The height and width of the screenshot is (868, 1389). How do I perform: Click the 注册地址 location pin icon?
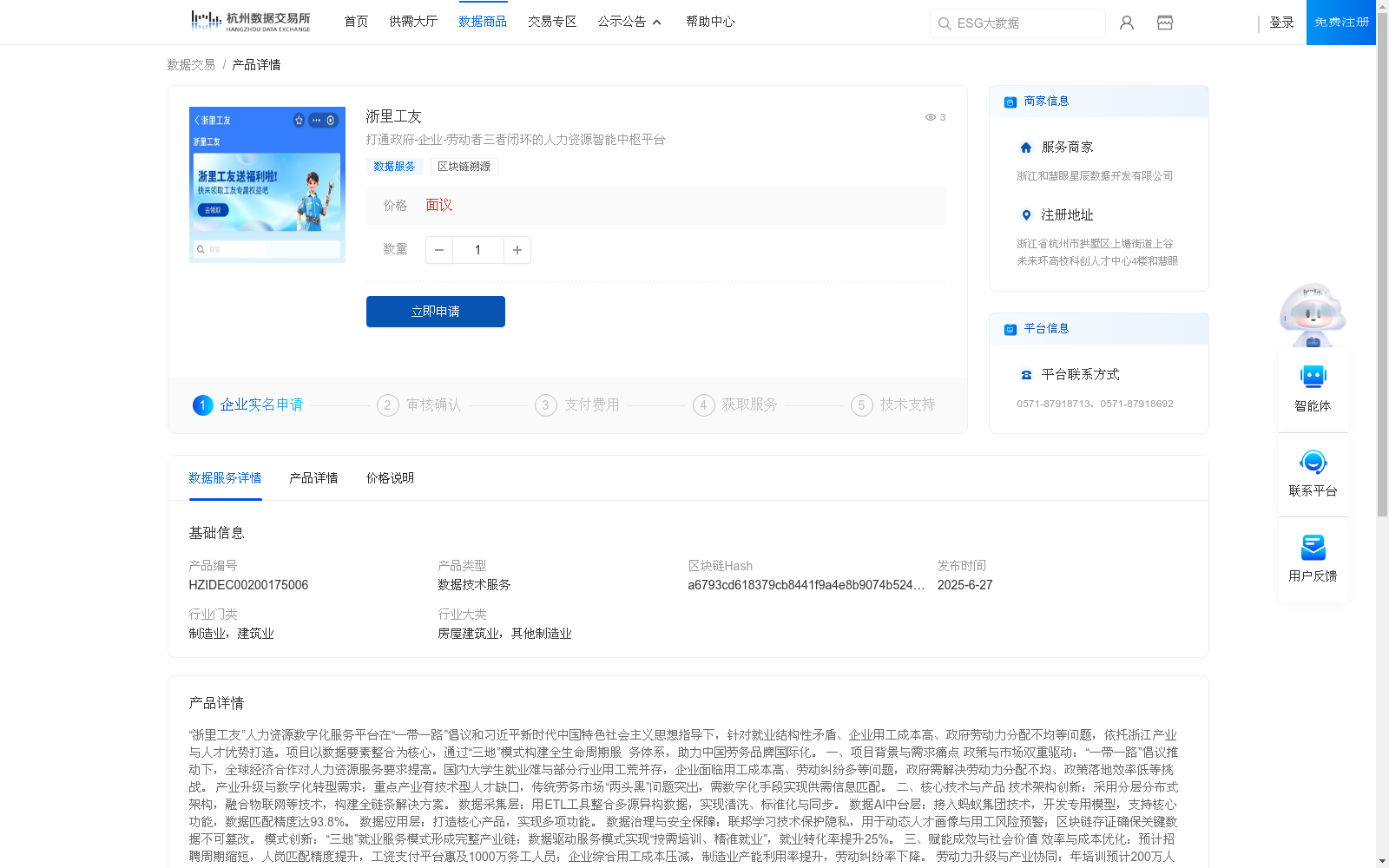pos(1026,215)
